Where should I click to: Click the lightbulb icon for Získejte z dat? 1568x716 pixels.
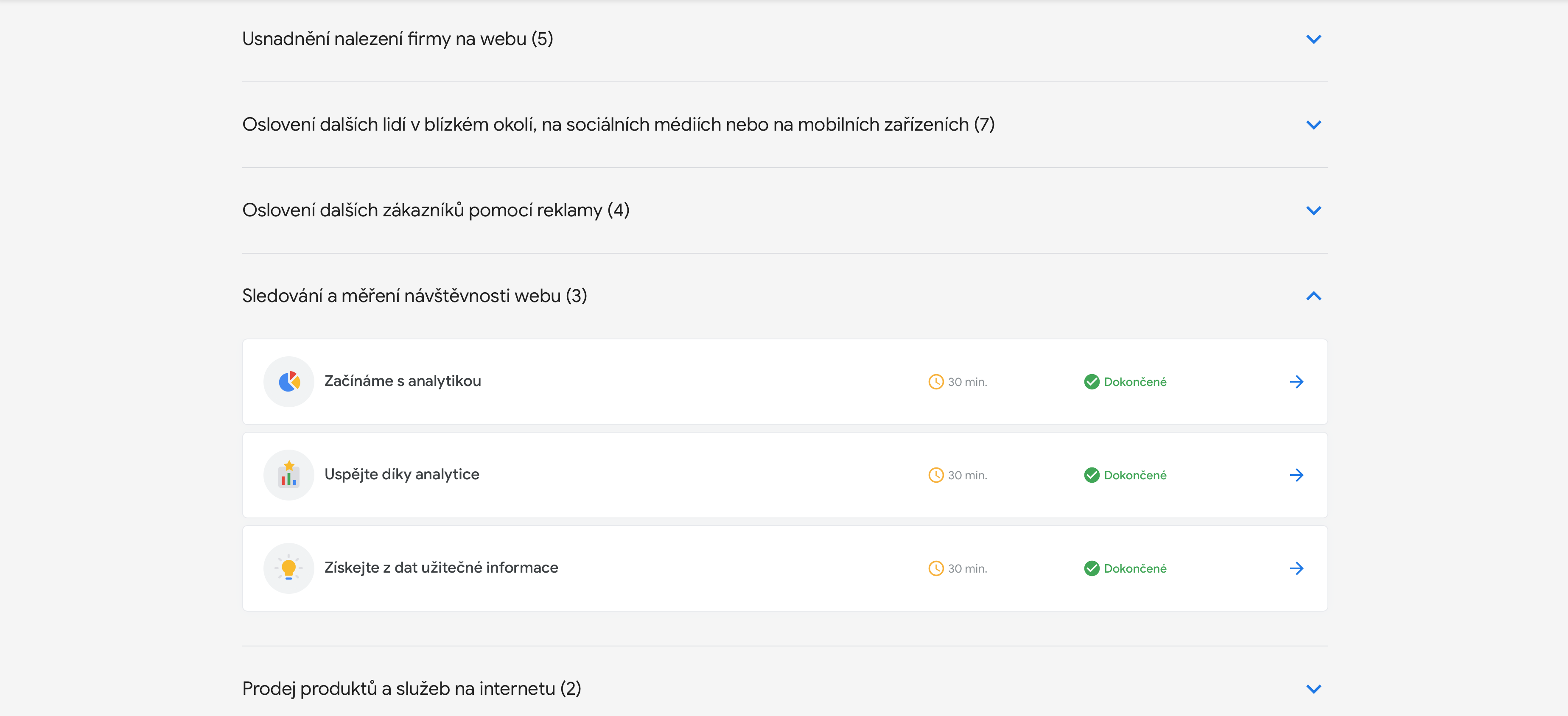(x=288, y=568)
